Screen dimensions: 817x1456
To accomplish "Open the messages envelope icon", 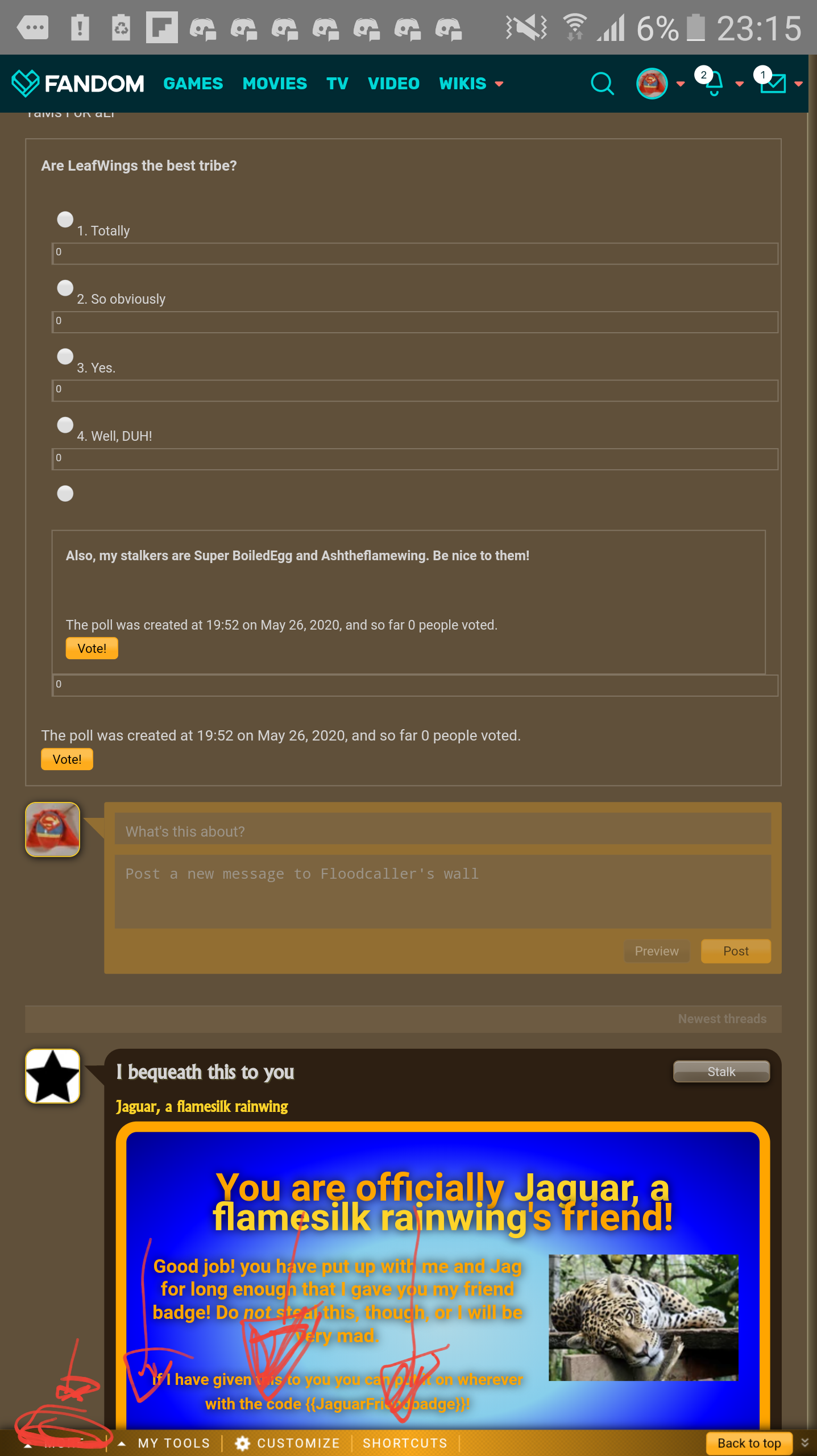I will [773, 84].
